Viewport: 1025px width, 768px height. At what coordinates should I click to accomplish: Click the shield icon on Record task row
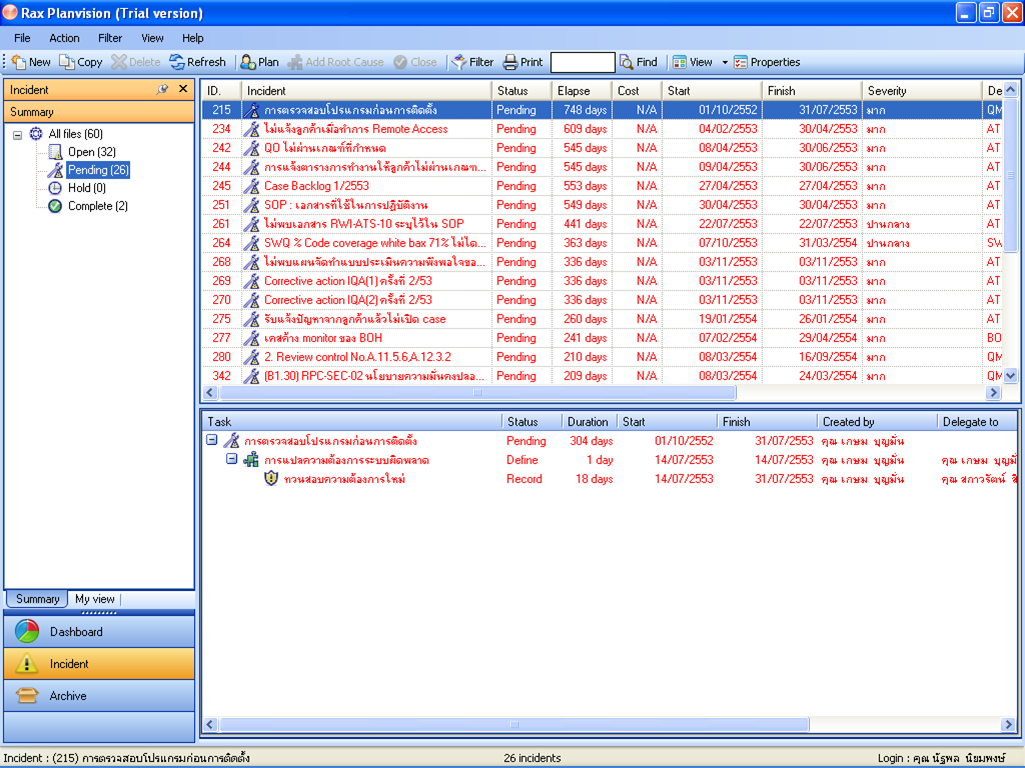pos(271,479)
